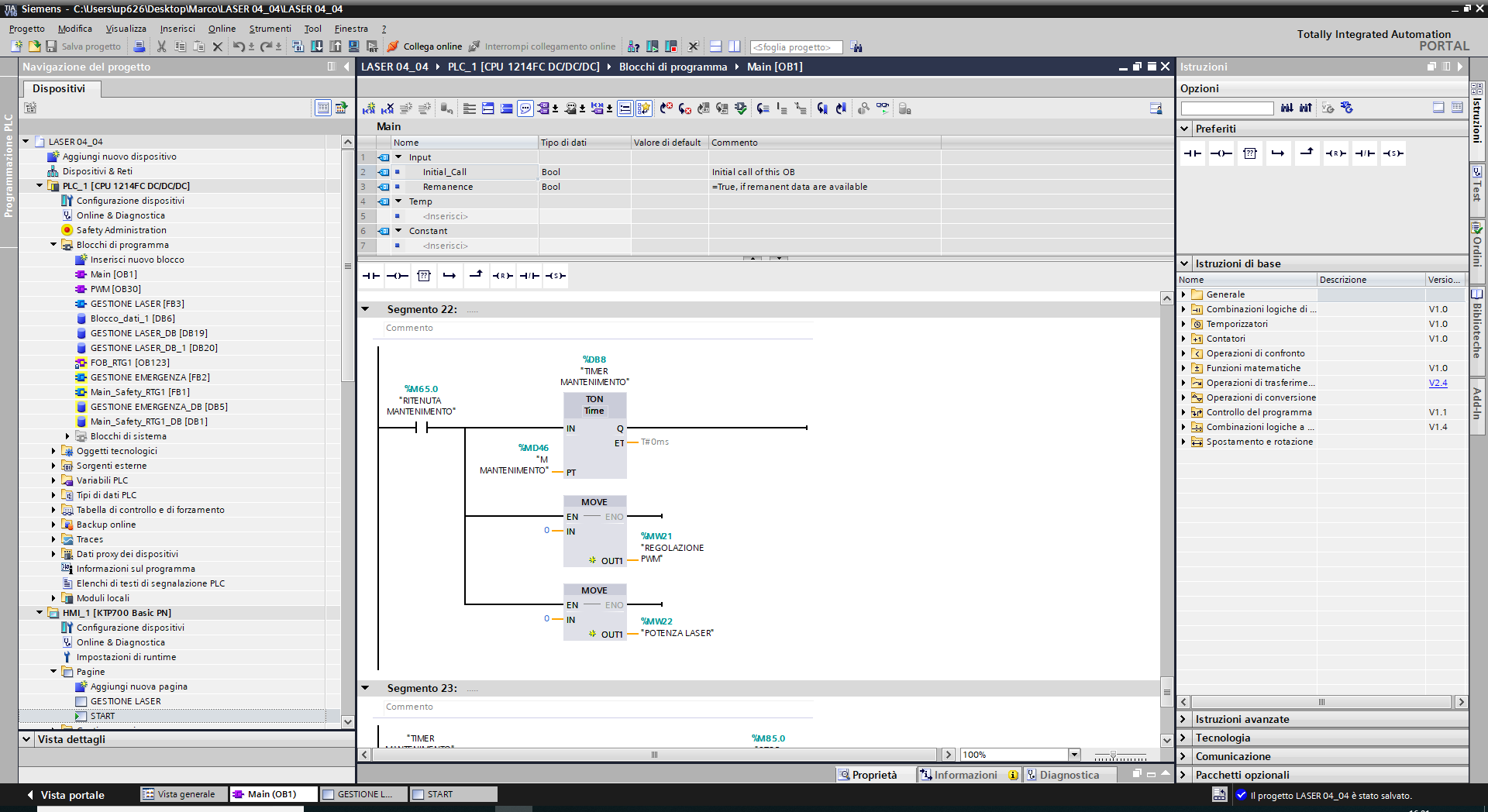Expand the Temporizzatori instruction folder
Viewport: 1488px width, 812px height.
click(x=1183, y=324)
